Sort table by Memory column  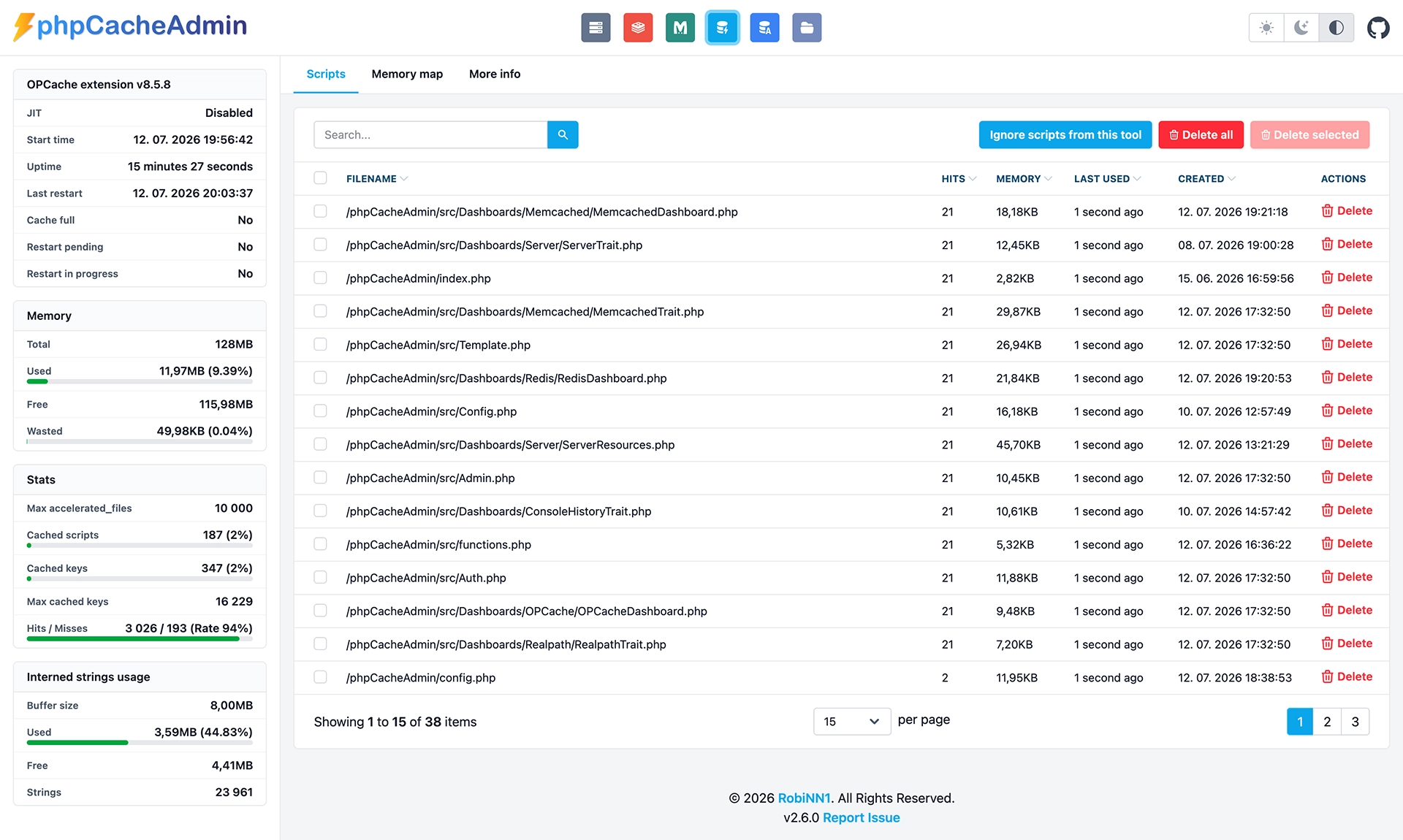[1024, 178]
